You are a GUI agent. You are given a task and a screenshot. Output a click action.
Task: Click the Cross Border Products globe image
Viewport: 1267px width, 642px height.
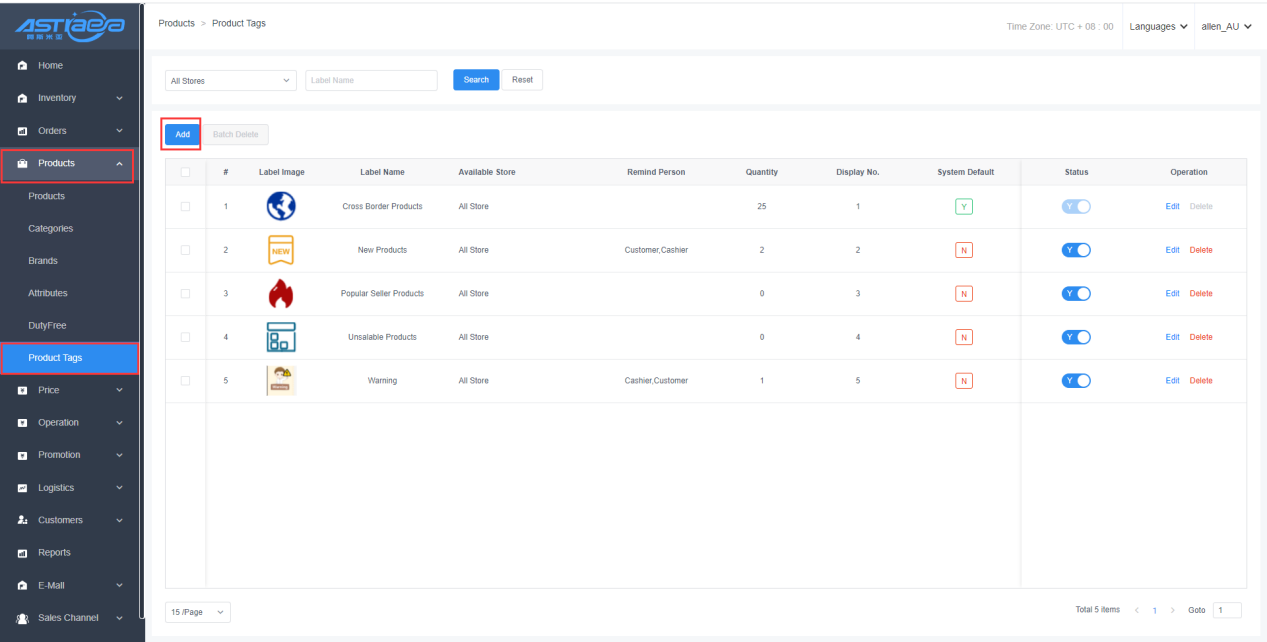[x=281, y=206]
